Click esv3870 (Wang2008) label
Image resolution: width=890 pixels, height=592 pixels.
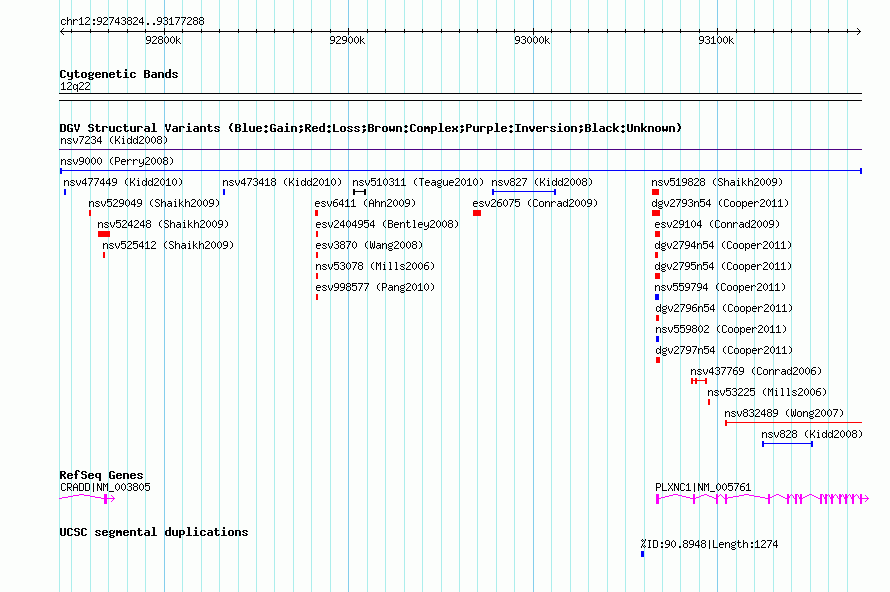coord(369,245)
